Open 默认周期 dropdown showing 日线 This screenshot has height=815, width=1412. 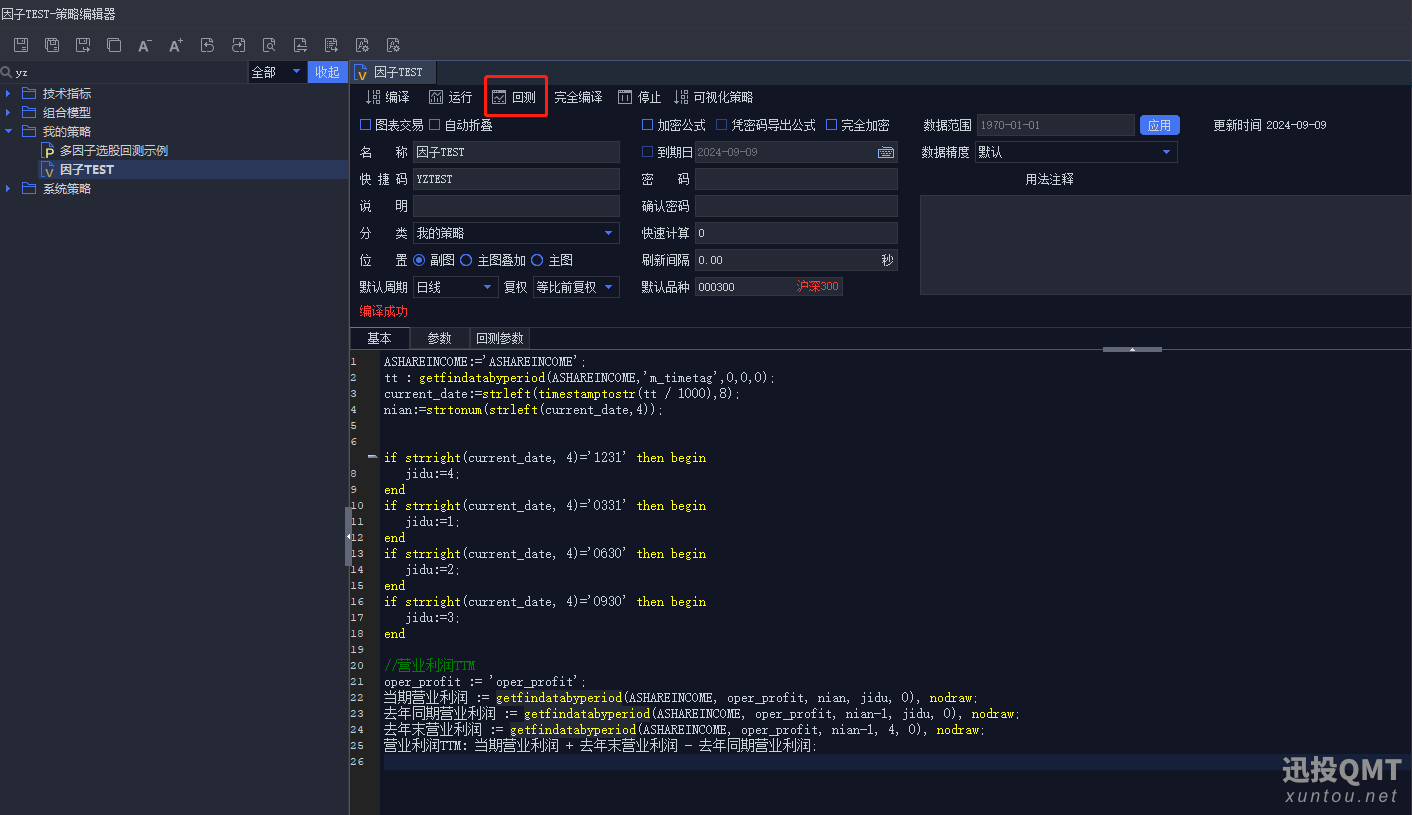point(455,287)
